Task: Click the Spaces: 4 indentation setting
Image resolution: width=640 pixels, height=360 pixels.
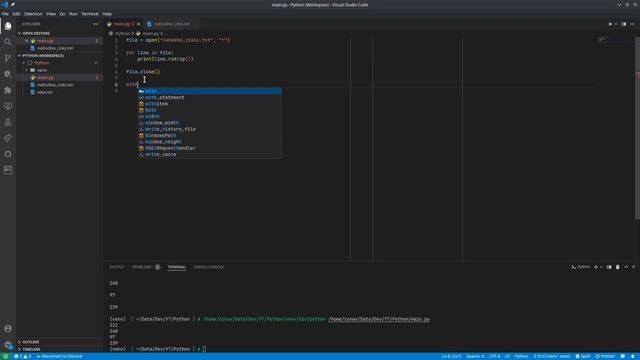Action: tap(475, 356)
